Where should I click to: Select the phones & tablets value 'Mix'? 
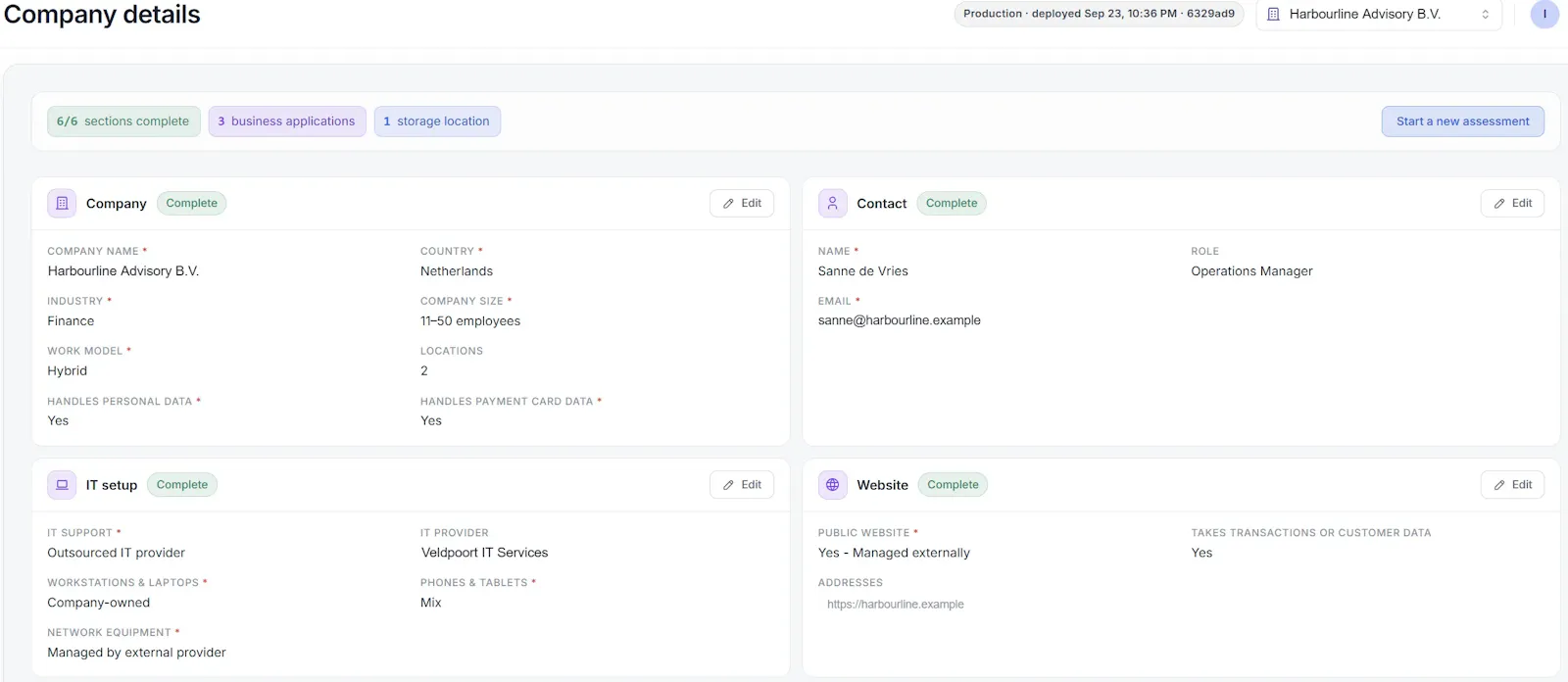tap(431, 603)
